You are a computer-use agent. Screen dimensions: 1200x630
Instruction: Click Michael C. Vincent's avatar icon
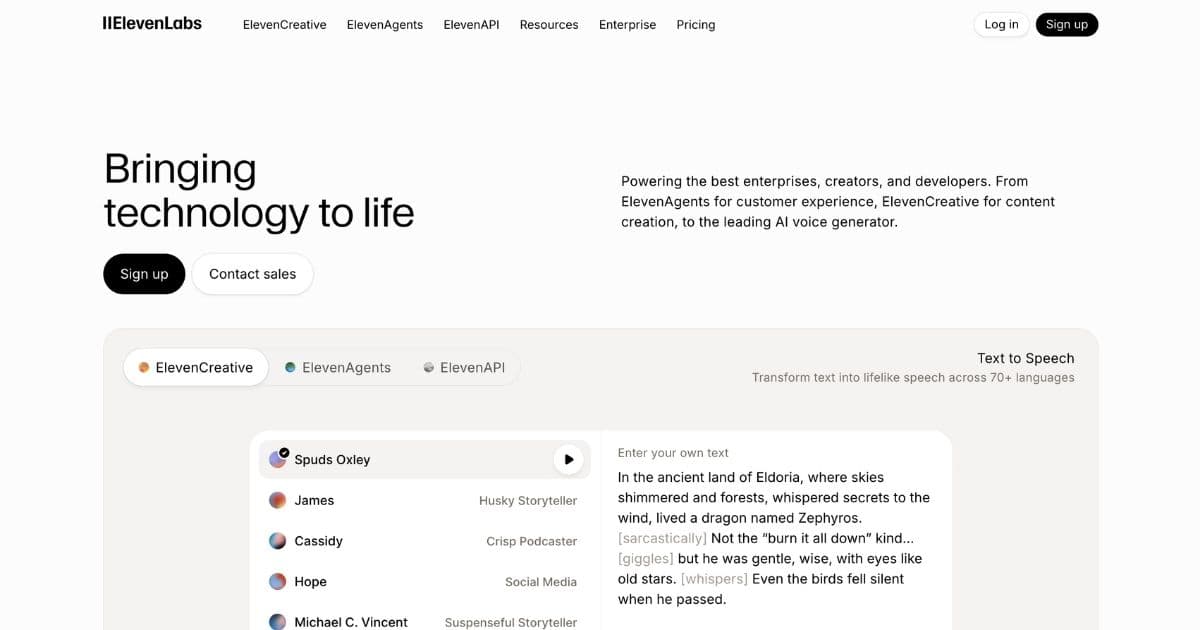277,621
